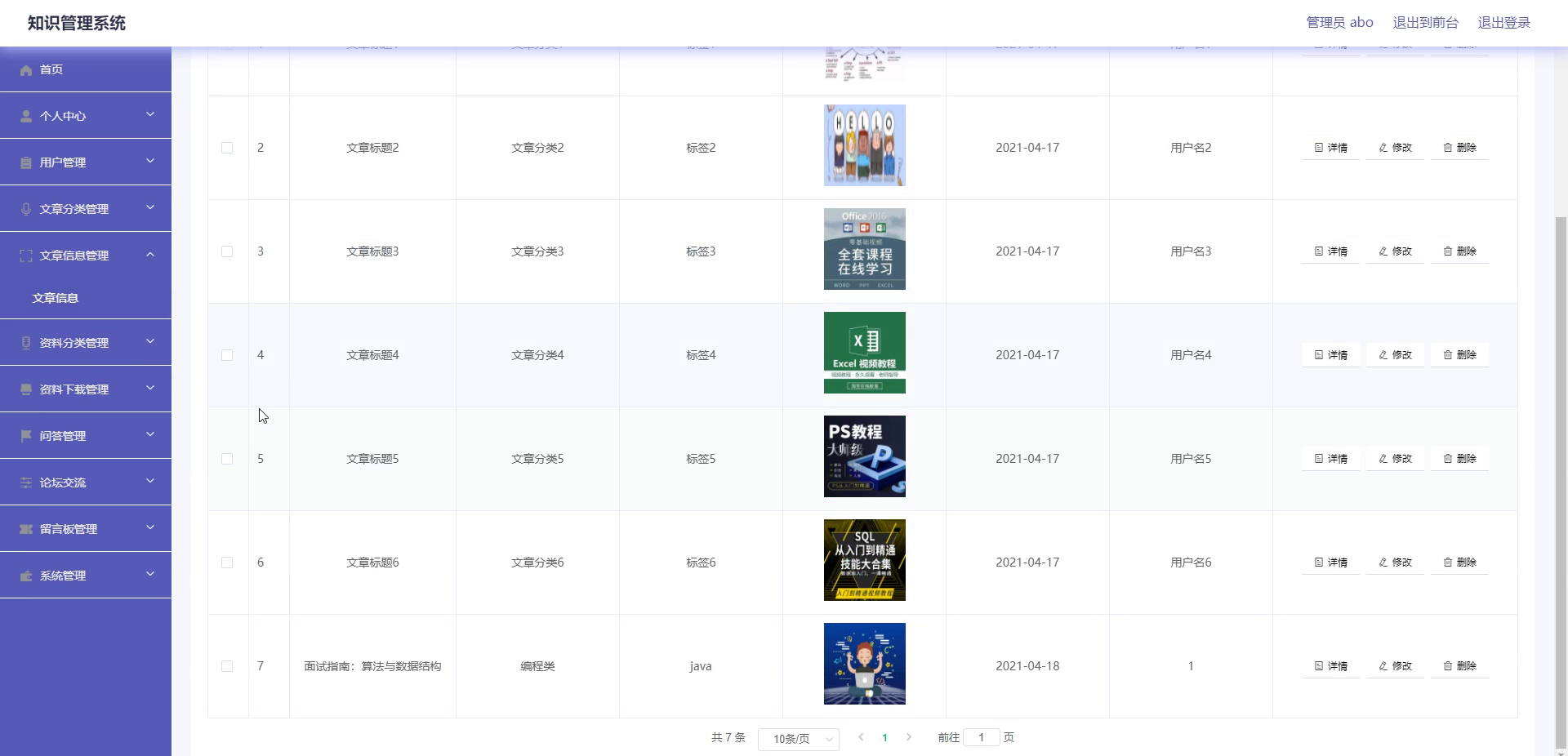
Task: Open 详情 for 面试指南 row
Action: [x=1330, y=666]
